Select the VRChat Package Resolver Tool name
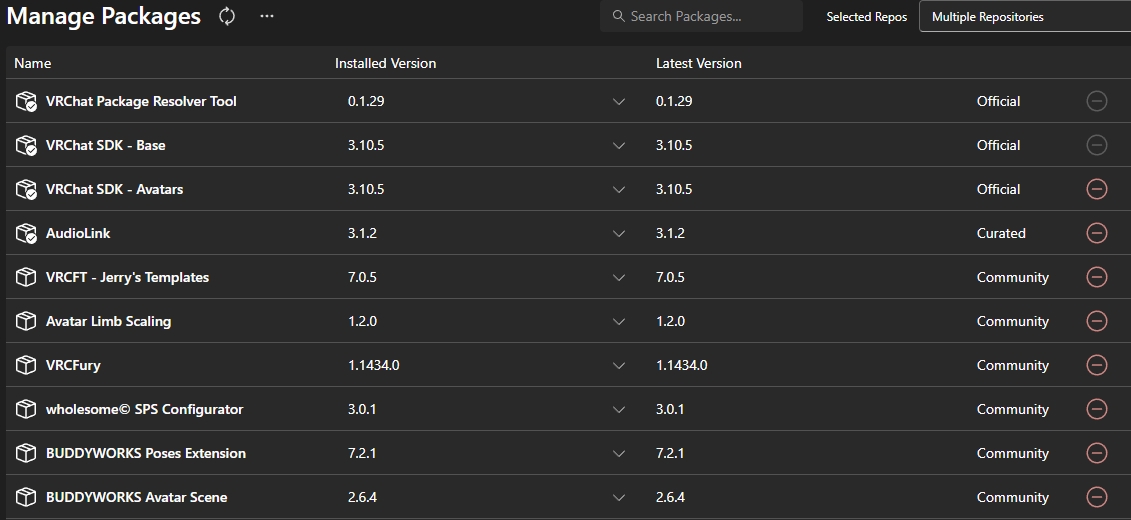The height and width of the screenshot is (520, 1131). pyautogui.click(x=141, y=102)
